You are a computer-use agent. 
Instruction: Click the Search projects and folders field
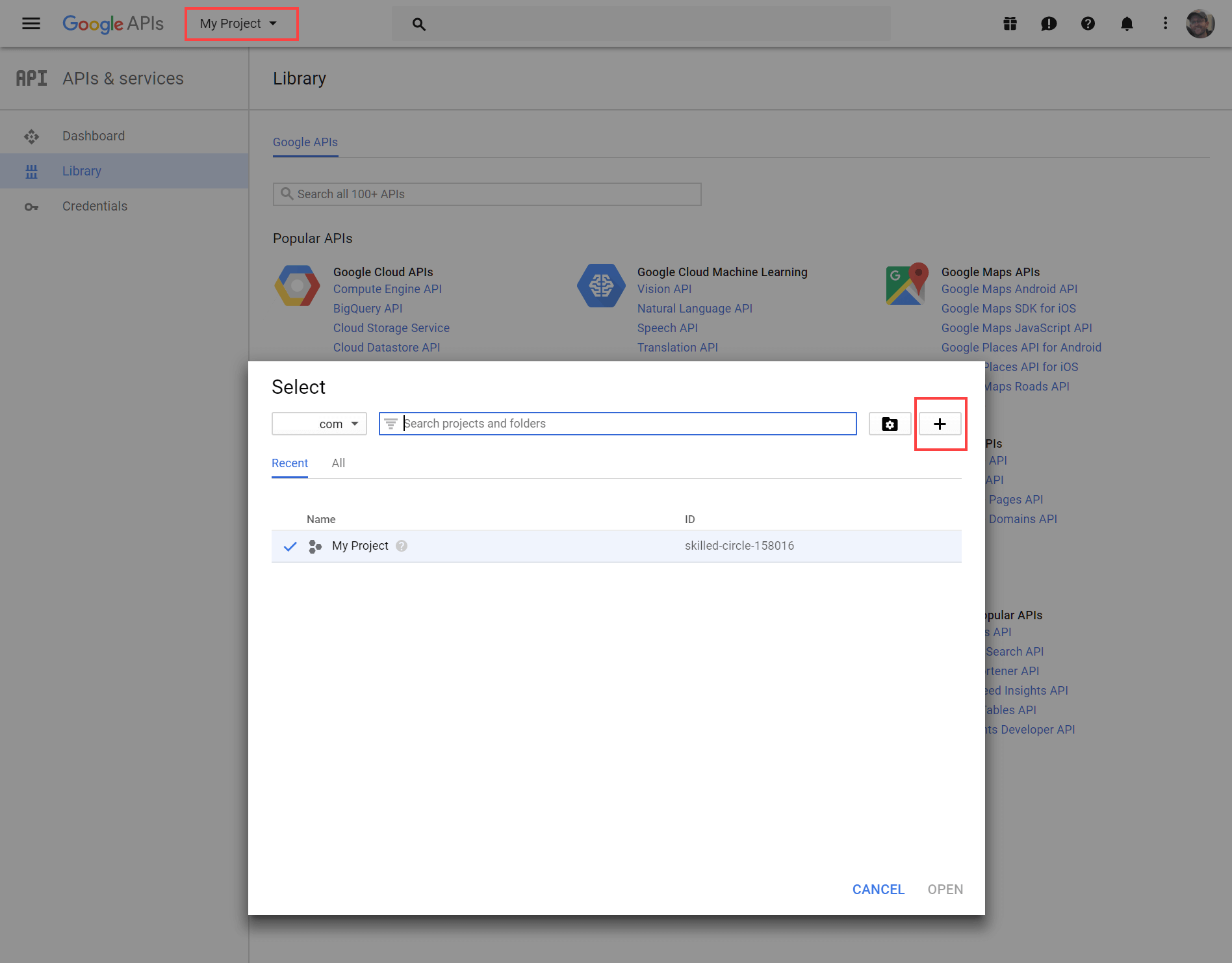coord(617,424)
